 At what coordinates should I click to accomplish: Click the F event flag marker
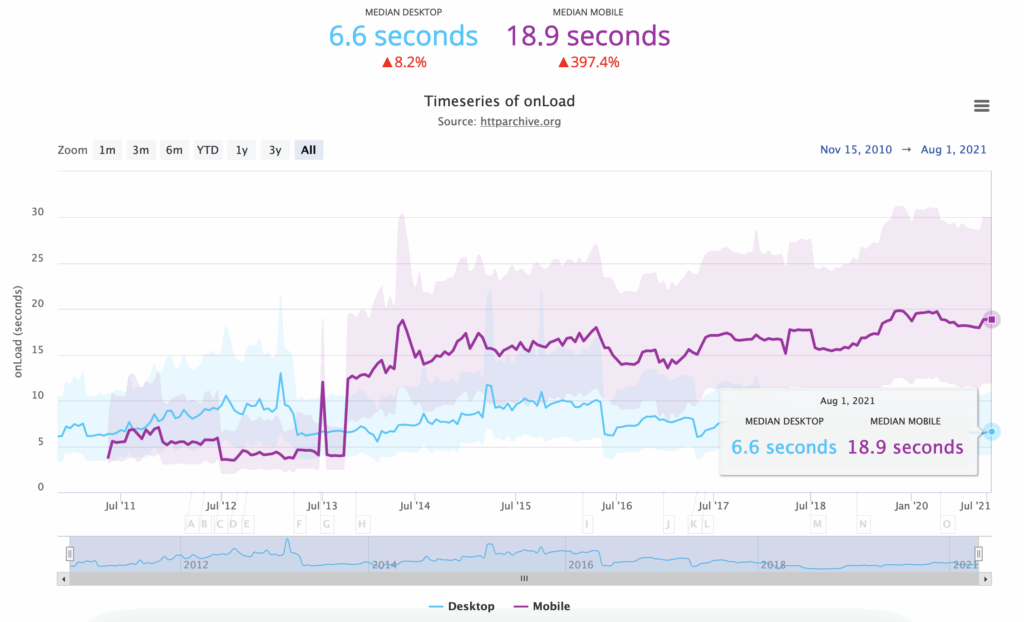(x=300, y=524)
